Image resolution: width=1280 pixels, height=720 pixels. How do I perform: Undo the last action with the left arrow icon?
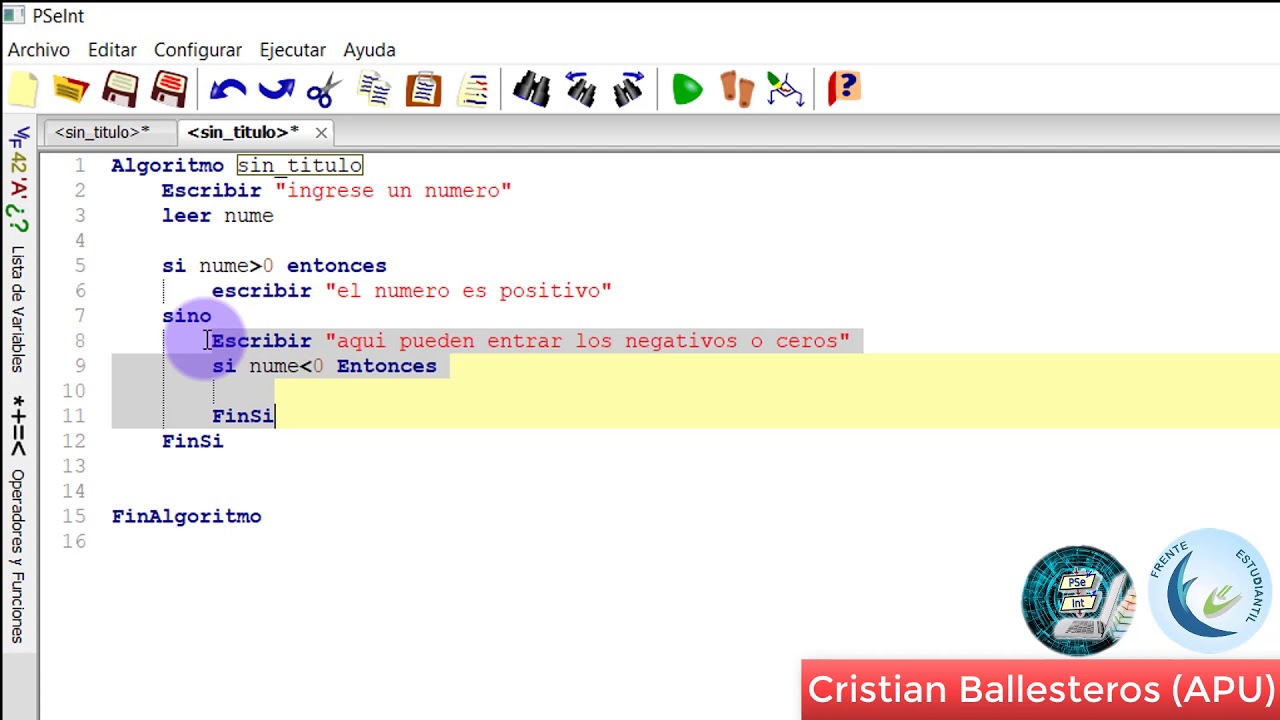tap(228, 90)
